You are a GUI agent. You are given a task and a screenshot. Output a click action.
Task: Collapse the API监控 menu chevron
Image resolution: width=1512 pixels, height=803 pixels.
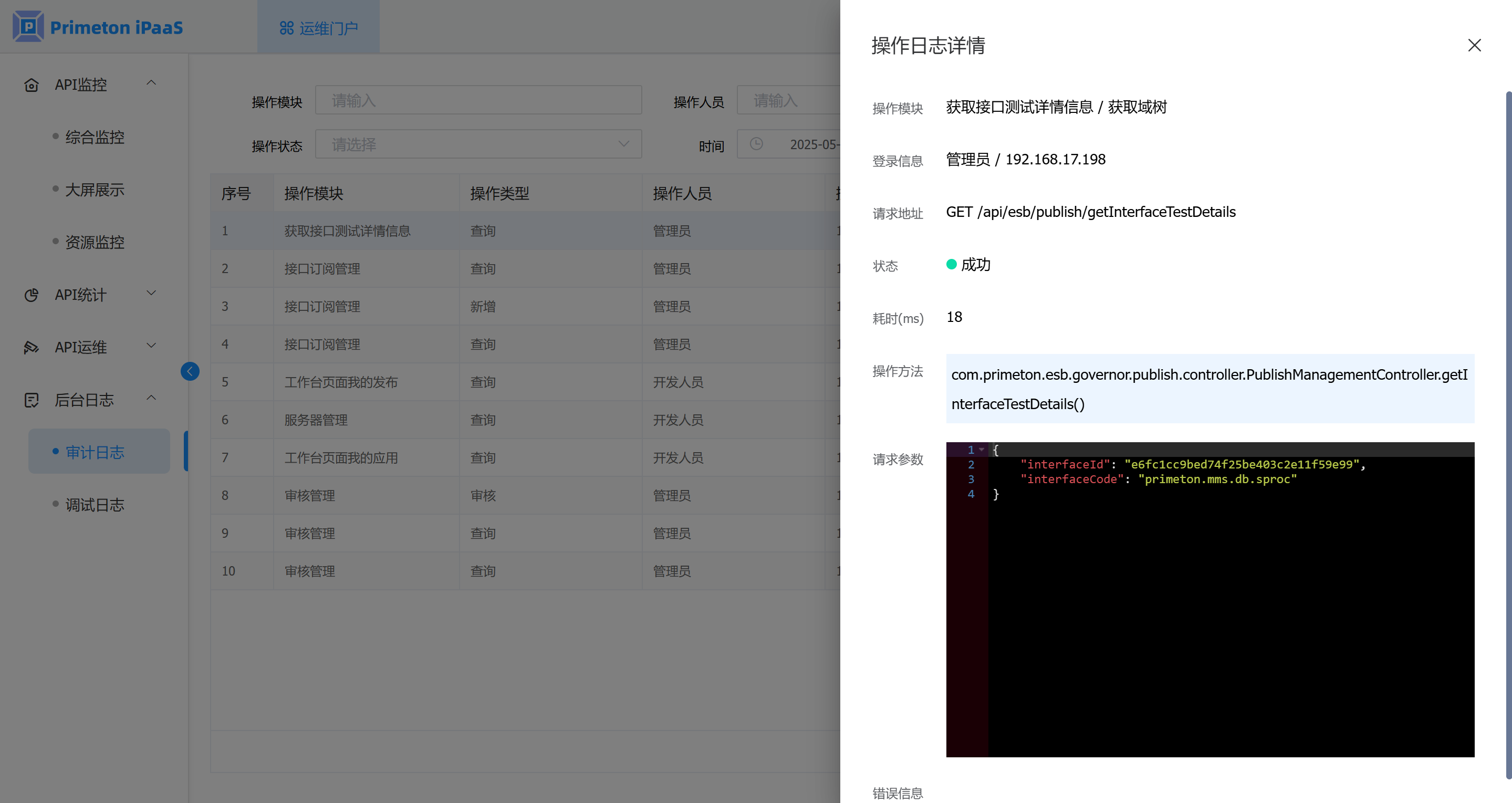tap(151, 84)
